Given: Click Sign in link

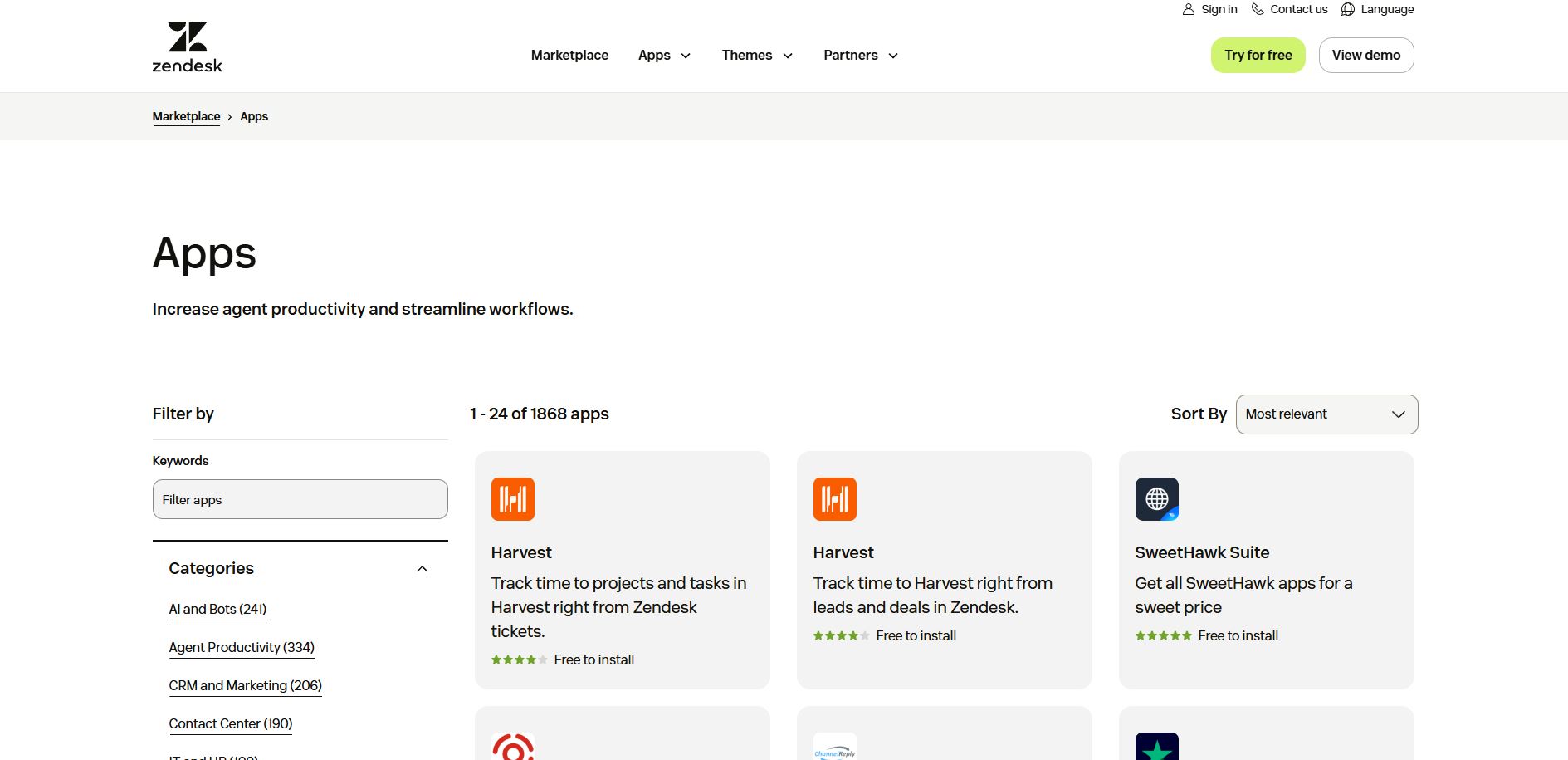Looking at the screenshot, I should 1219,9.
